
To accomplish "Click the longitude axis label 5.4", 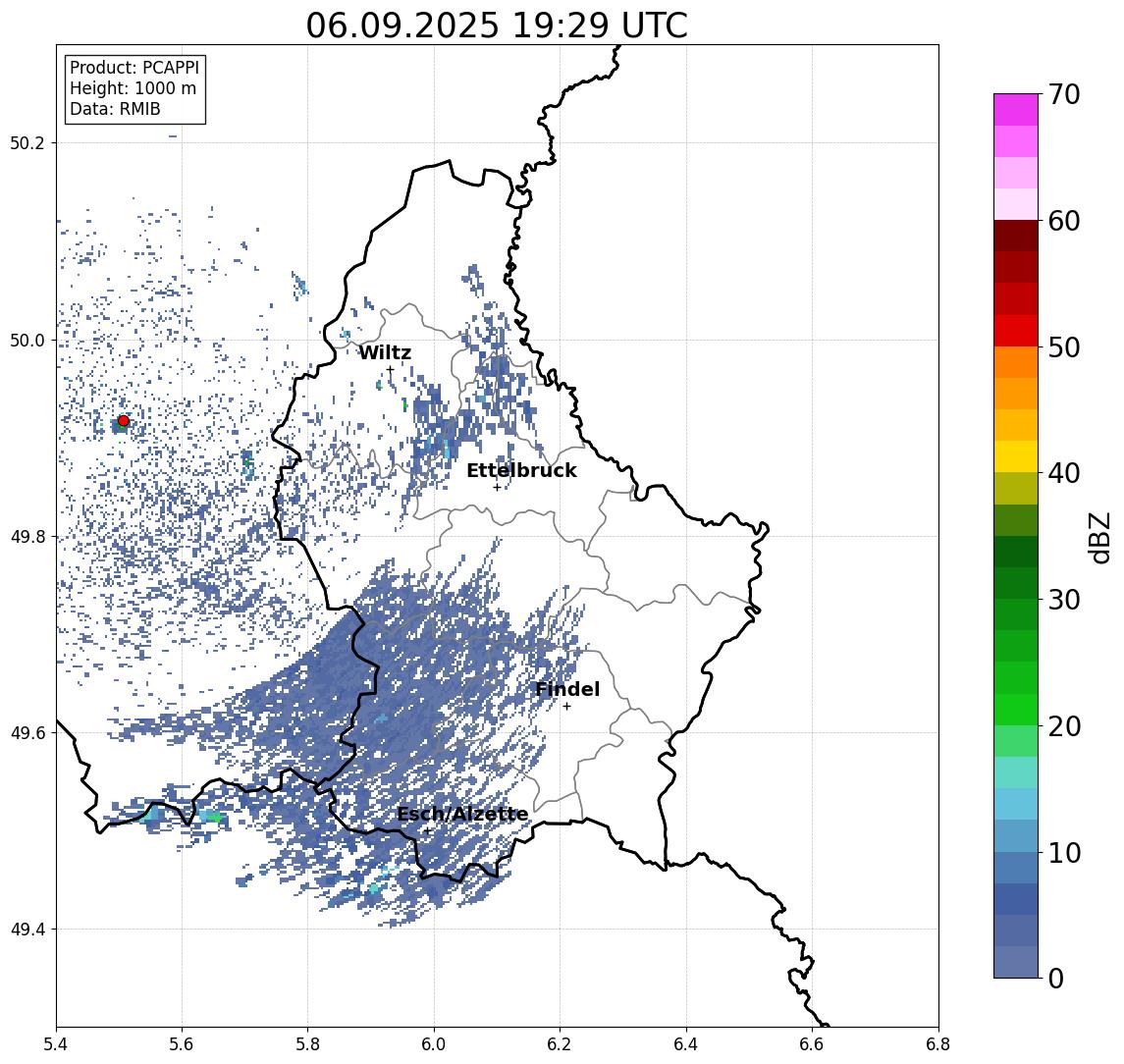I will [57, 1044].
